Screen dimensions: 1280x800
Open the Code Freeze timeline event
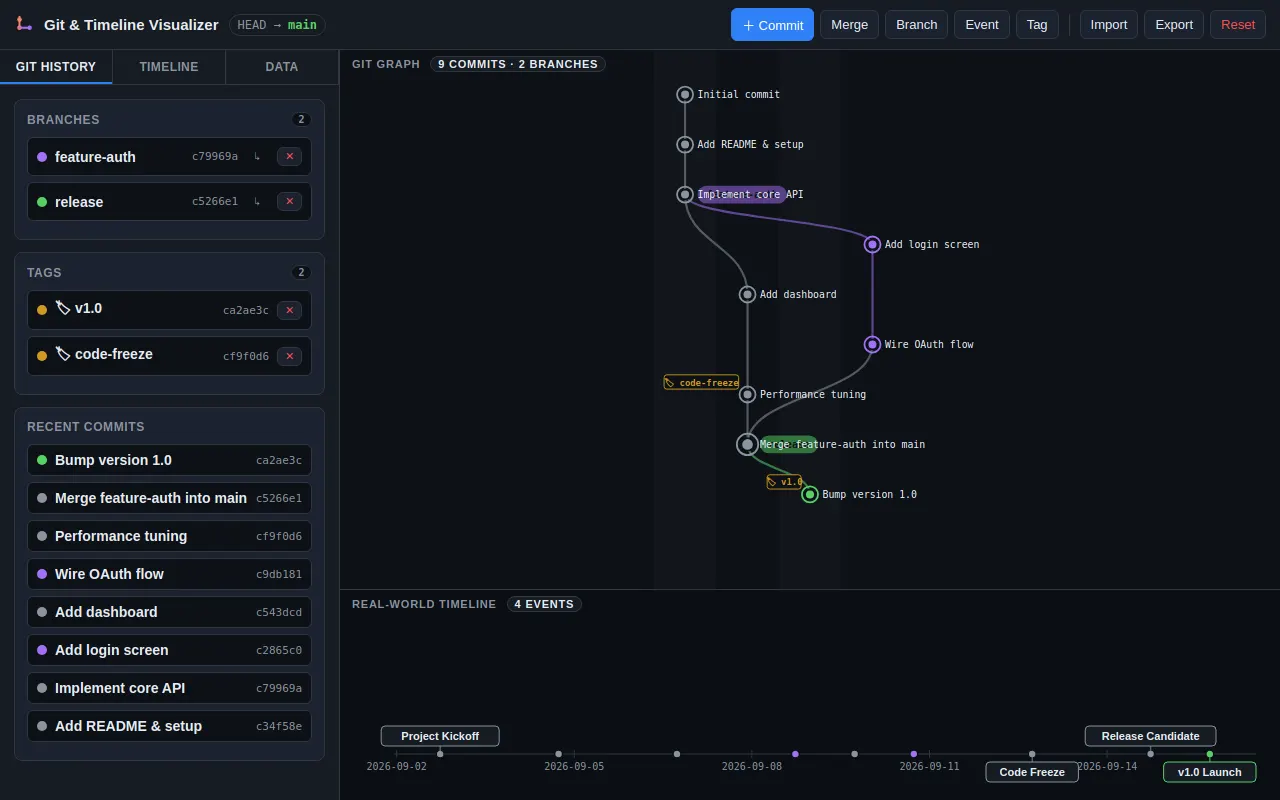click(1032, 772)
